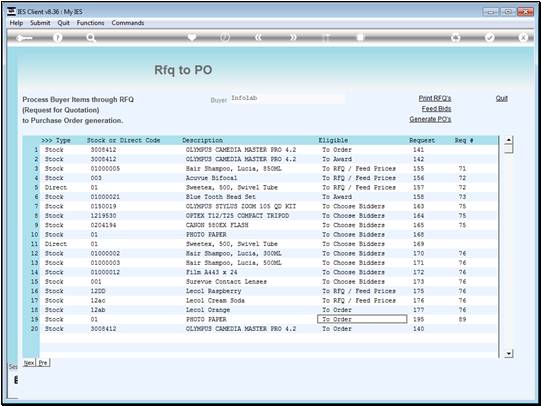Open the Submit menu

click(40, 23)
